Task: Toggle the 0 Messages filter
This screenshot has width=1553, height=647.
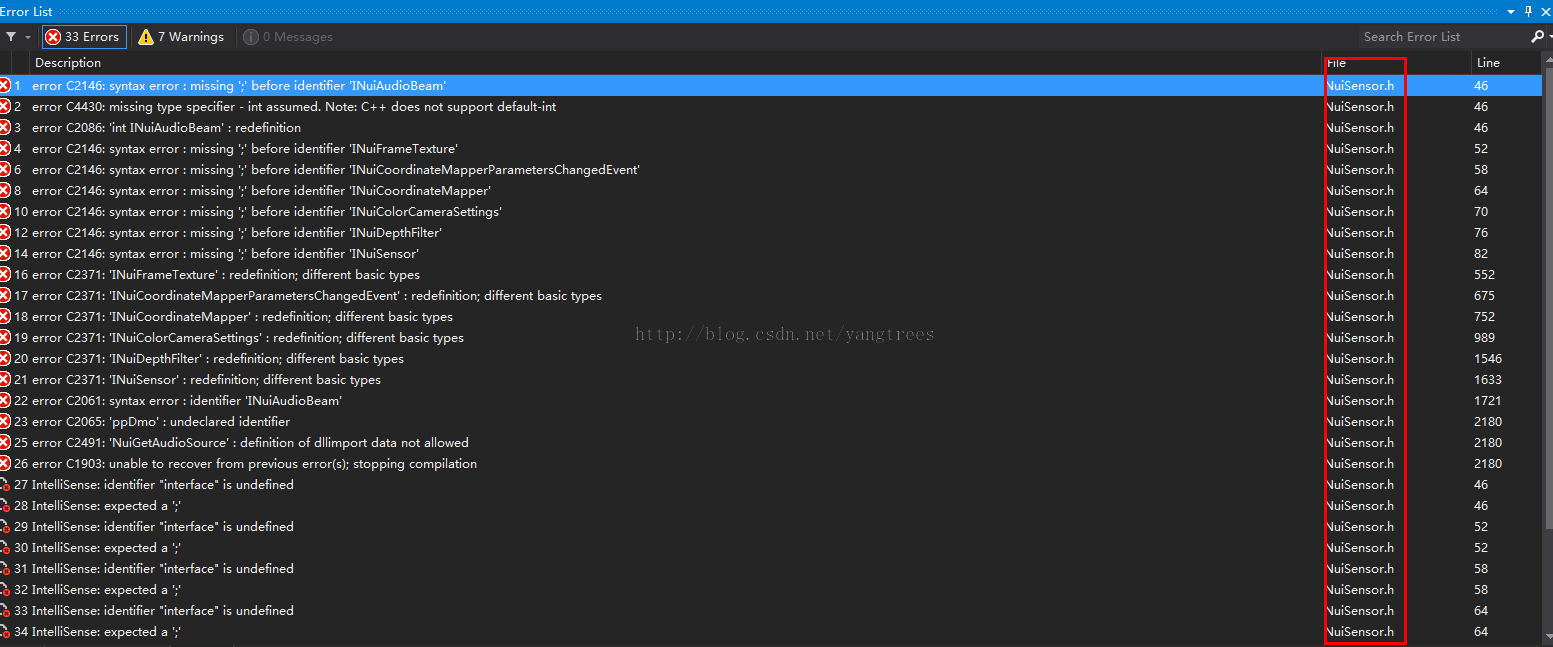Action: (288, 37)
